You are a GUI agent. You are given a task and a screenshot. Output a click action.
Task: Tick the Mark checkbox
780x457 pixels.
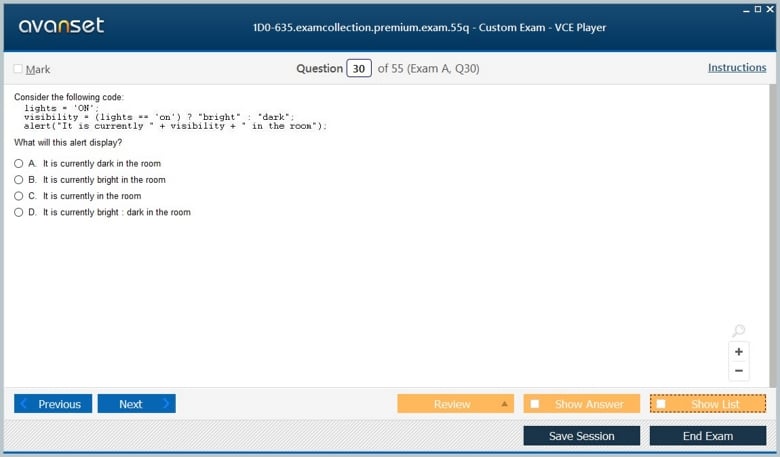[18, 69]
